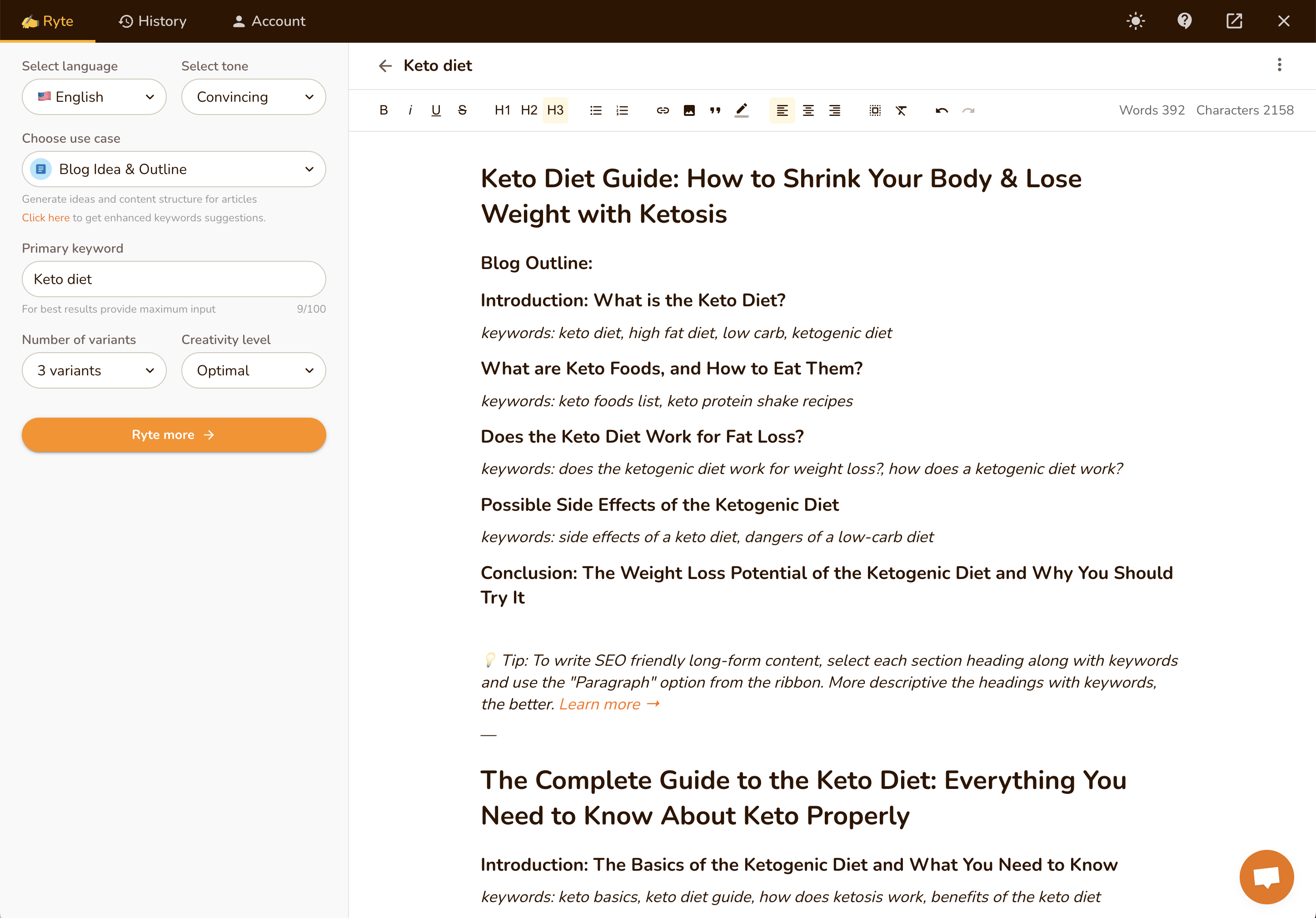Screen dimensions: 1316x918
Task: Open the text highlight color tool
Action: [x=742, y=110]
